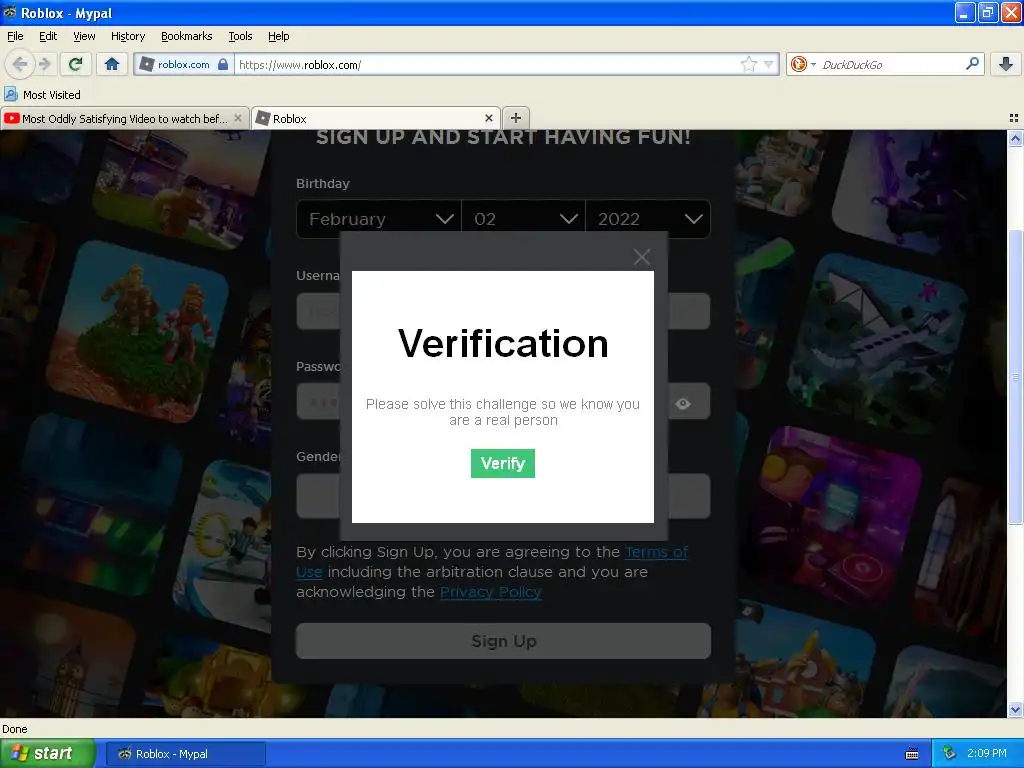Image resolution: width=1024 pixels, height=768 pixels.
Task: Minimize the Mypal browser window
Action: [x=965, y=12]
